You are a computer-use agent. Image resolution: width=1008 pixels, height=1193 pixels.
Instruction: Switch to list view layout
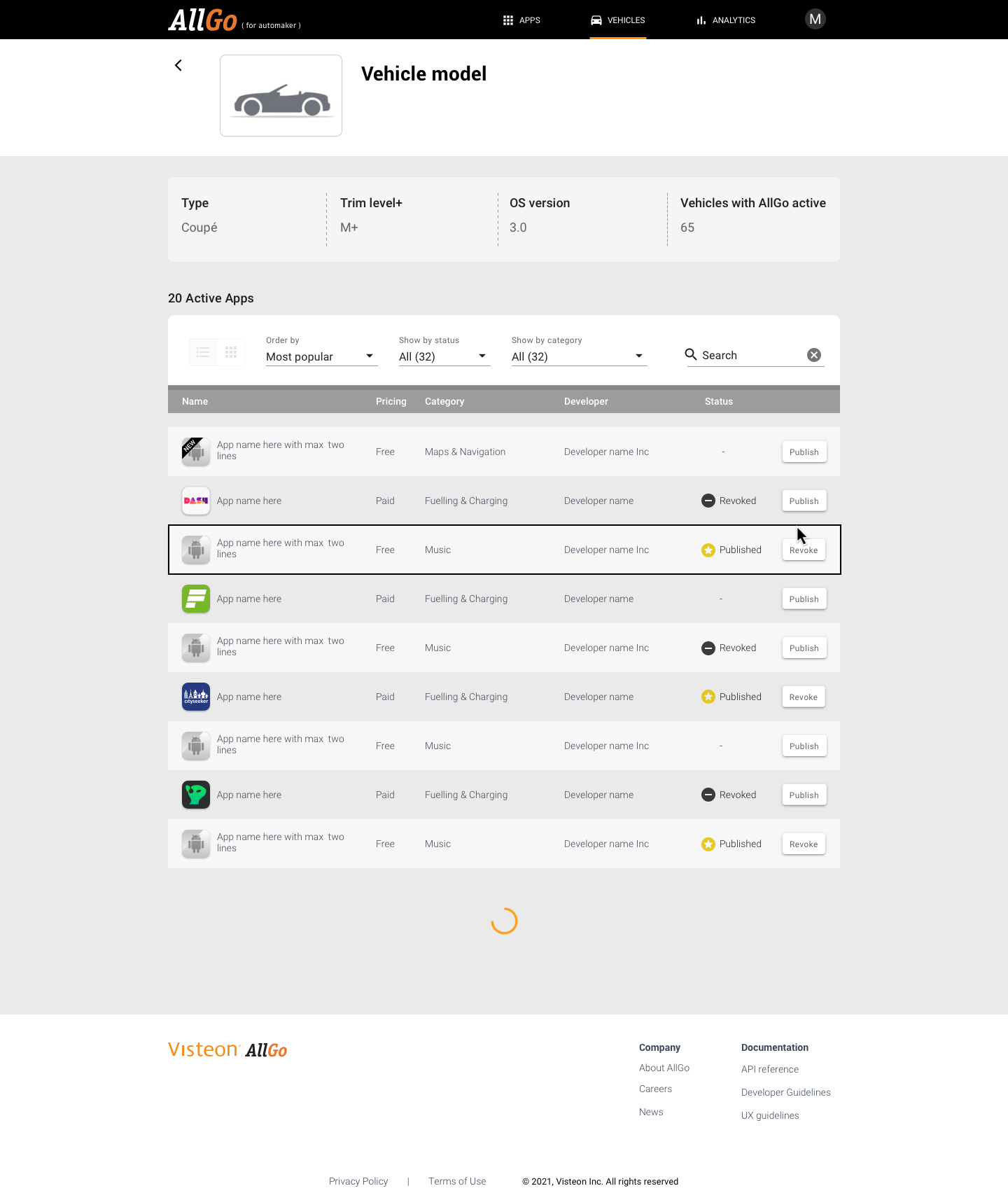203,352
